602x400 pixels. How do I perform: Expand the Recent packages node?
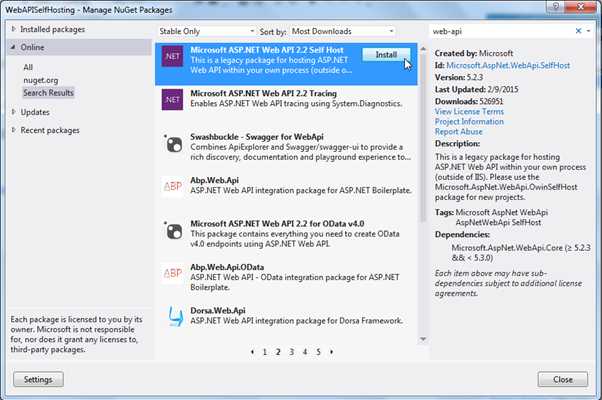pyautogui.click(x=13, y=130)
